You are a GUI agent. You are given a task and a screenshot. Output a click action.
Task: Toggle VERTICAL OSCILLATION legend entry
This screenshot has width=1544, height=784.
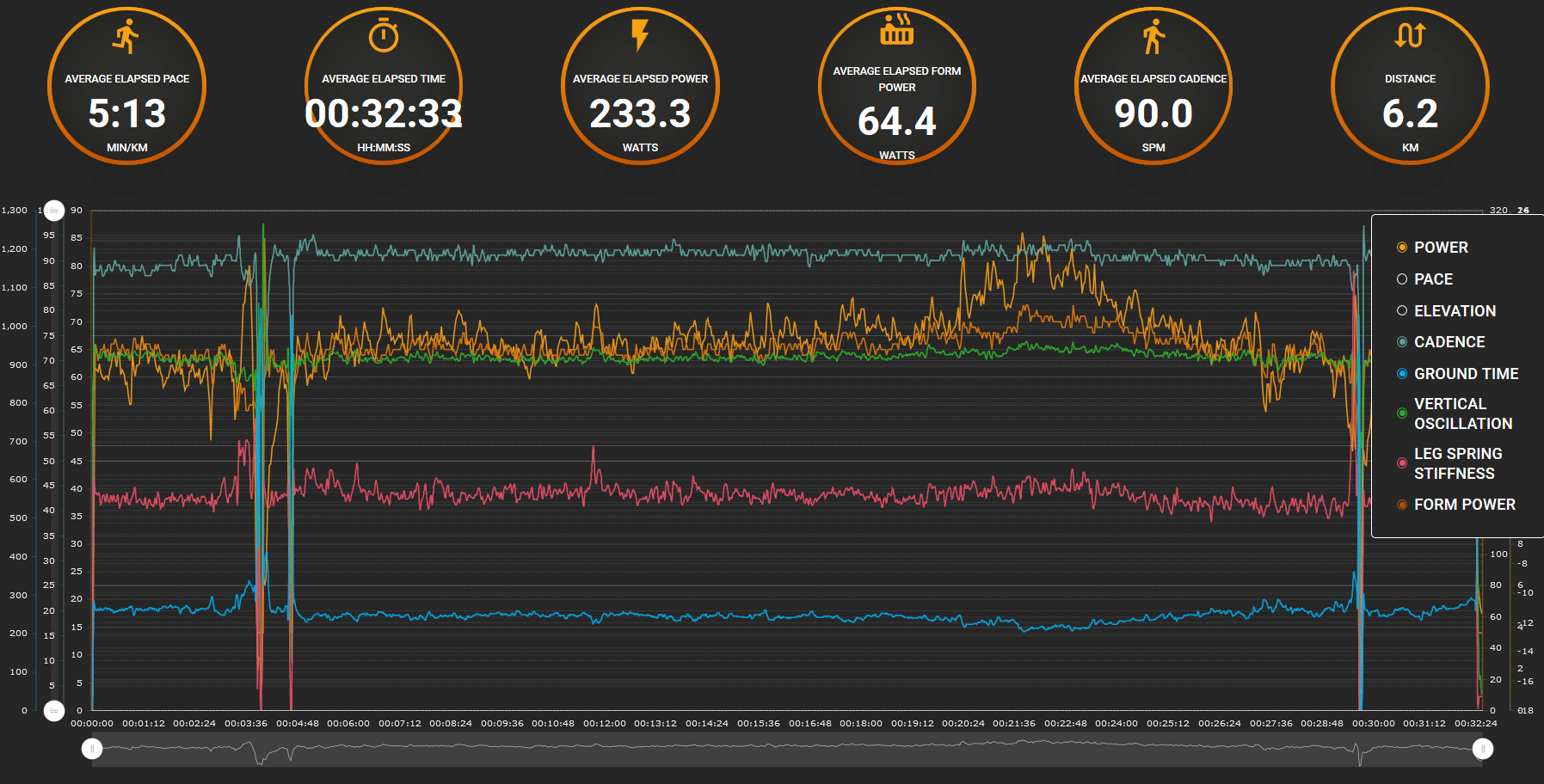click(1461, 413)
